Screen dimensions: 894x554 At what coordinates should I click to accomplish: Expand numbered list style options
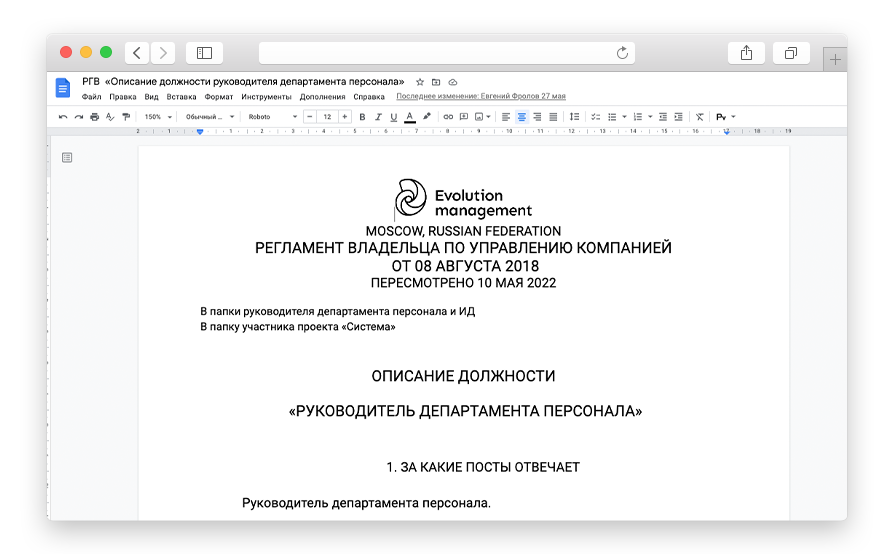click(650, 117)
